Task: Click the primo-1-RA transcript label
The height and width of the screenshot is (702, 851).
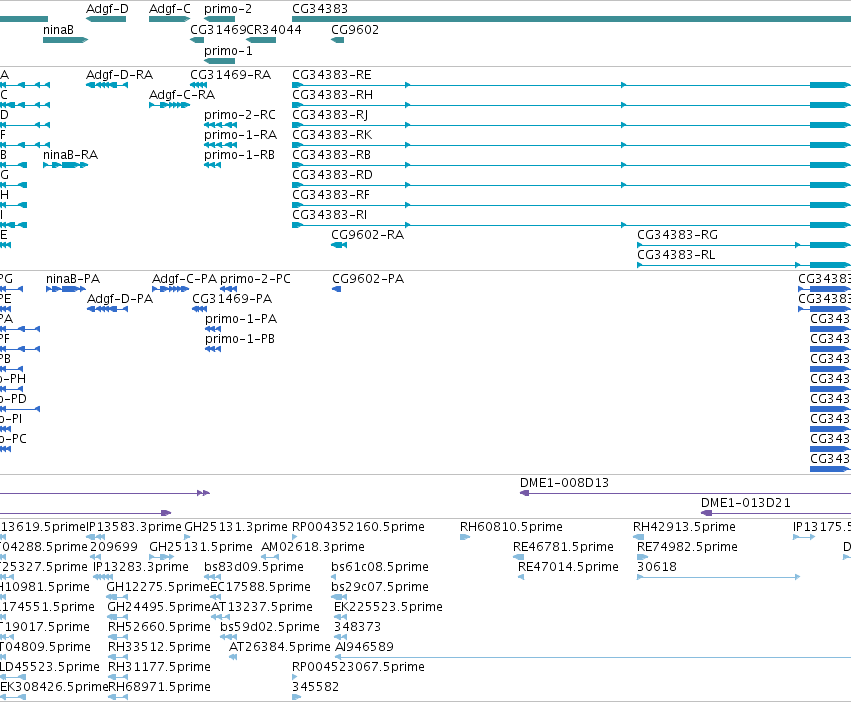Action: click(x=240, y=135)
